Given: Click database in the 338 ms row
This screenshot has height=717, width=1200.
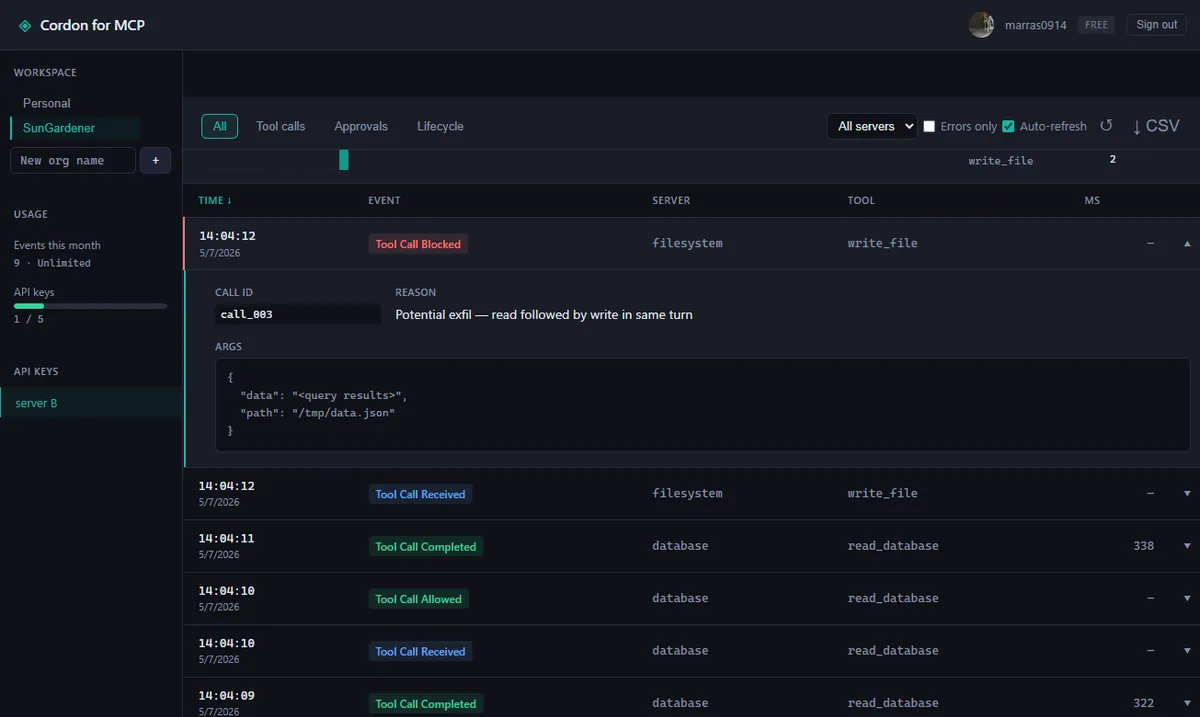Looking at the screenshot, I should click(680, 546).
